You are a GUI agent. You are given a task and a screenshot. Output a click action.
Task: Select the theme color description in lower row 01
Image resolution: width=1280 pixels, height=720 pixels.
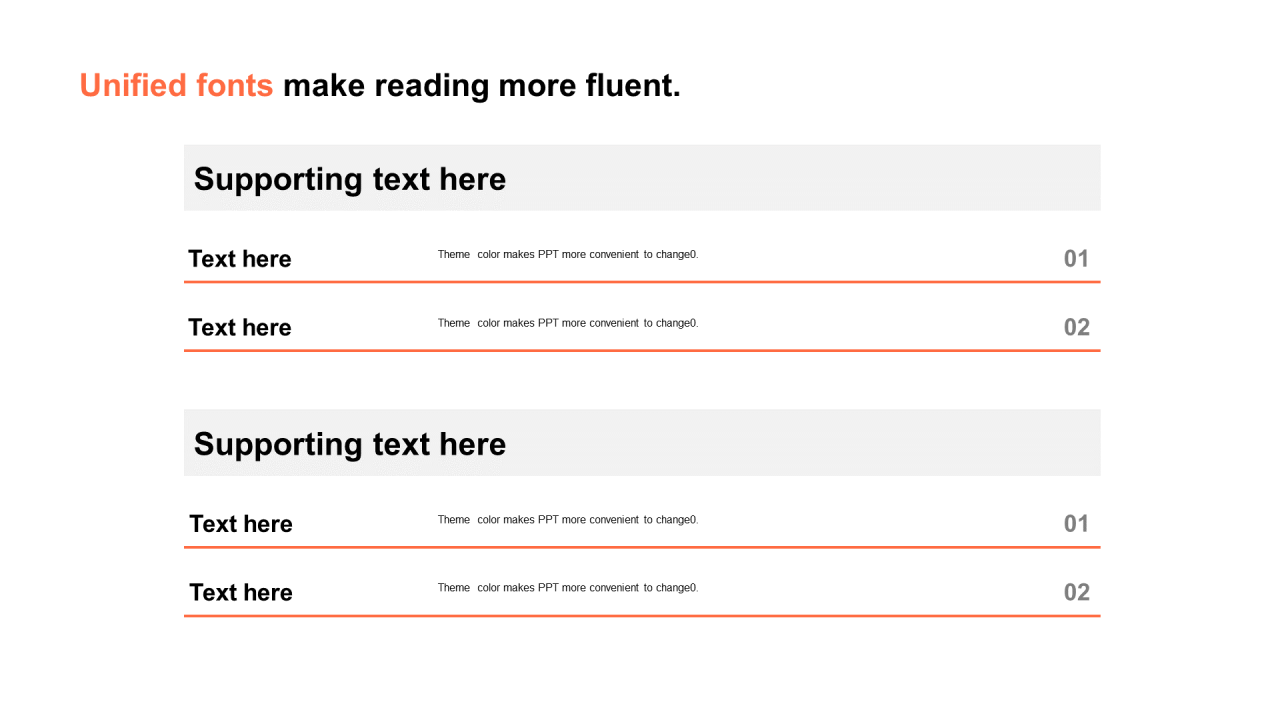pyautogui.click(x=568, y=520)
